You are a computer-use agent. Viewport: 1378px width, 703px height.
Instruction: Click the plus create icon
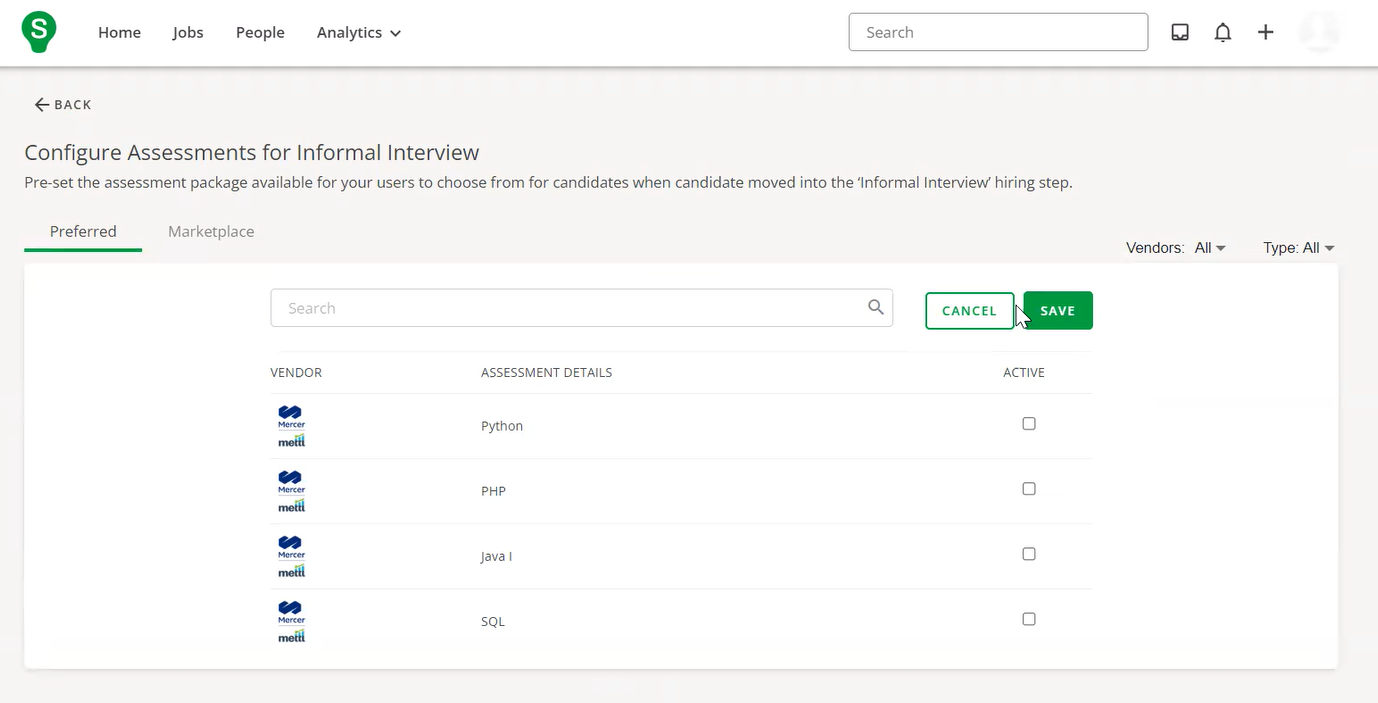point(1265,32)
